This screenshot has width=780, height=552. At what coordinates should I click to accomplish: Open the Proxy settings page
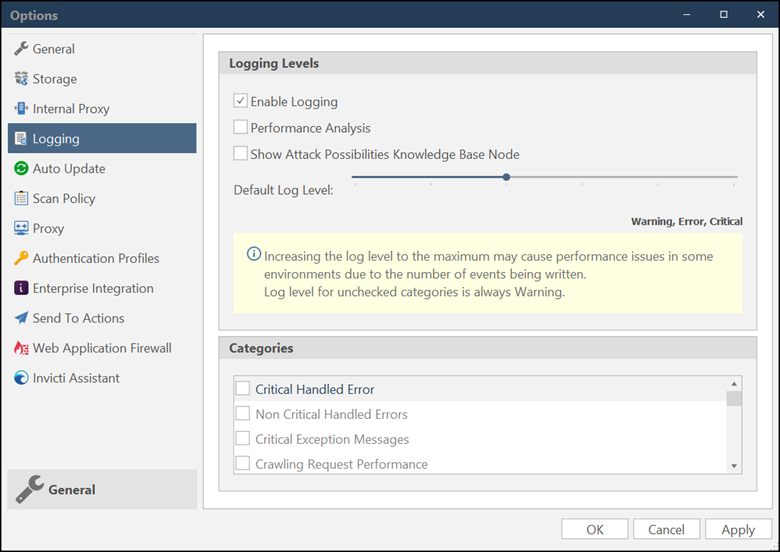pos(102,228)
